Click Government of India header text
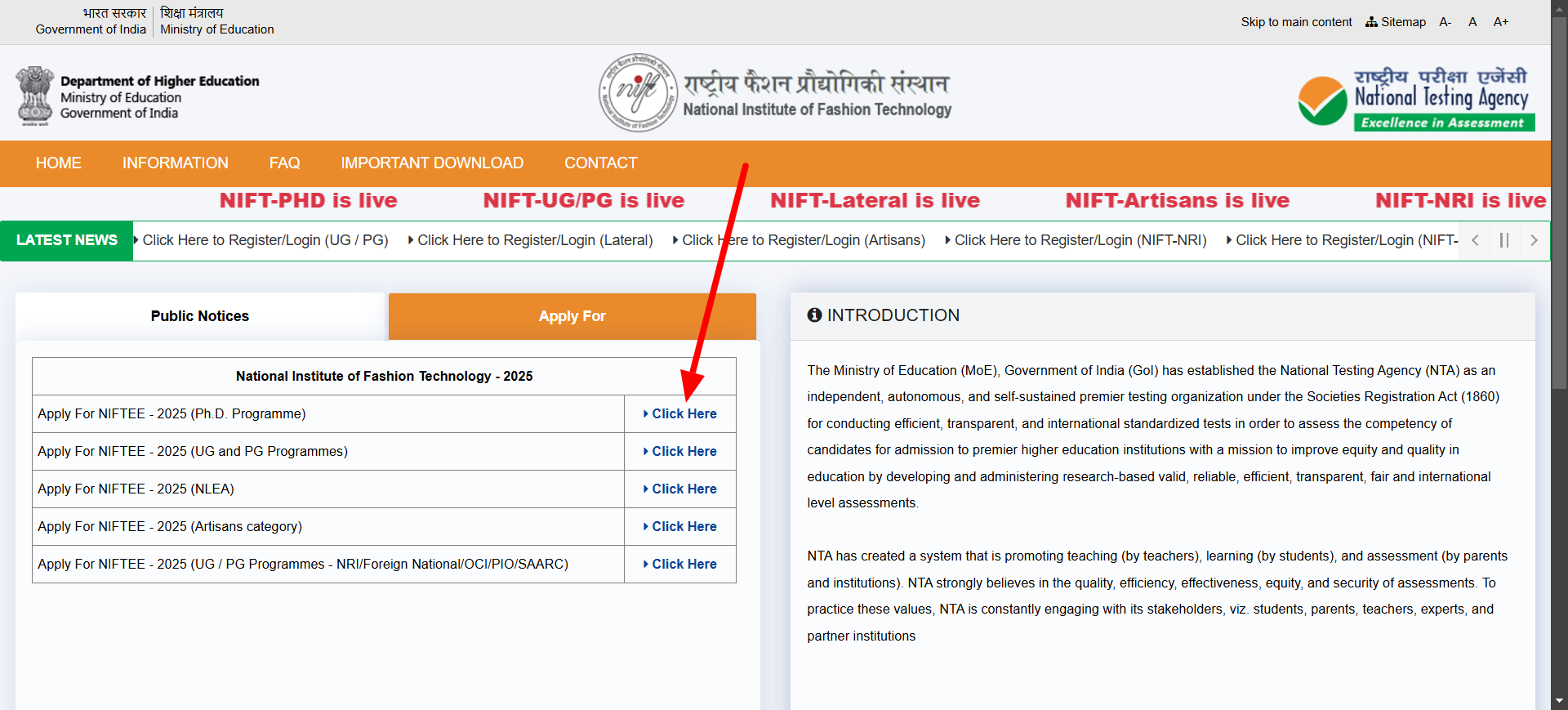 coord(91,29)
